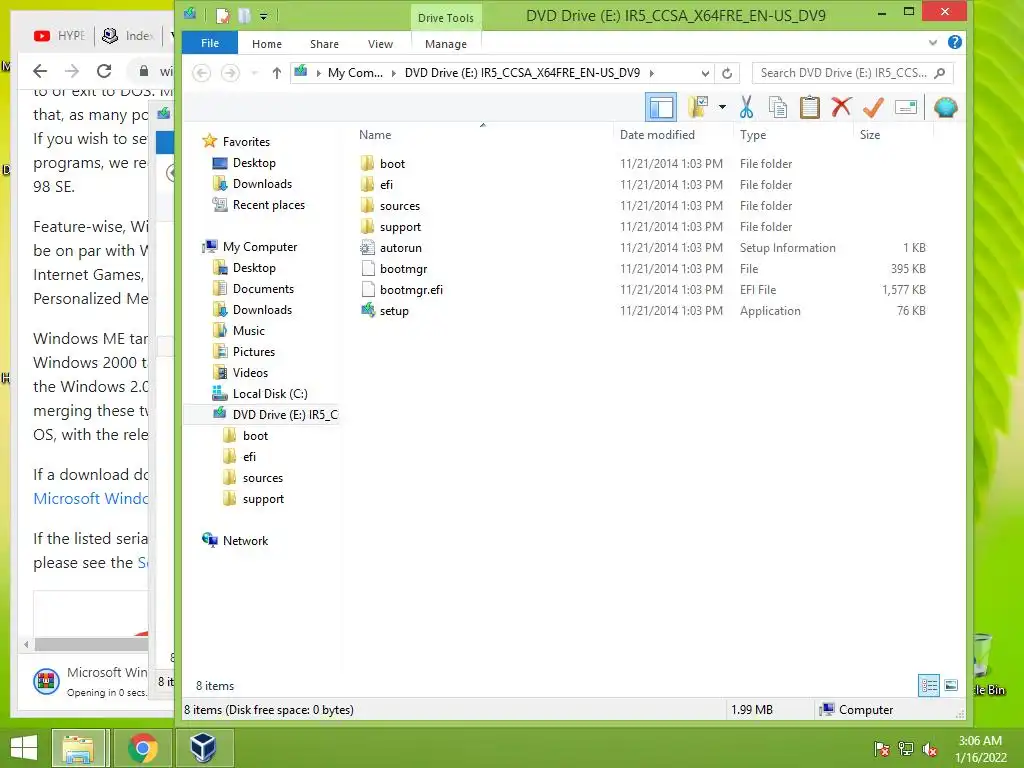Select the support folder in file list
Image resolution: width=1024 pixels, height=768 pixels.
[x=400, y=227]
